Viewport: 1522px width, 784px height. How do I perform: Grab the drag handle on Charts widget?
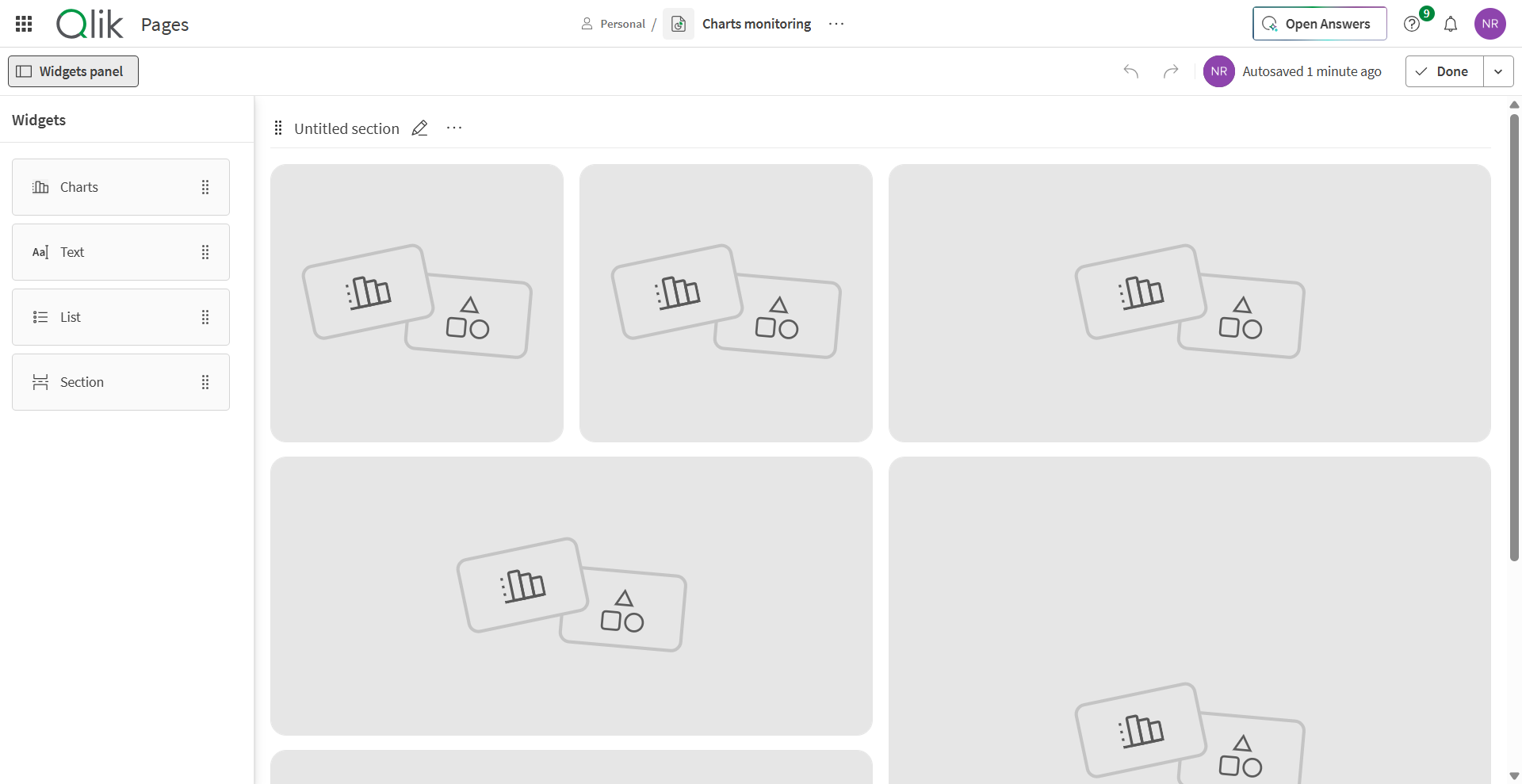(x=205, y=187)
